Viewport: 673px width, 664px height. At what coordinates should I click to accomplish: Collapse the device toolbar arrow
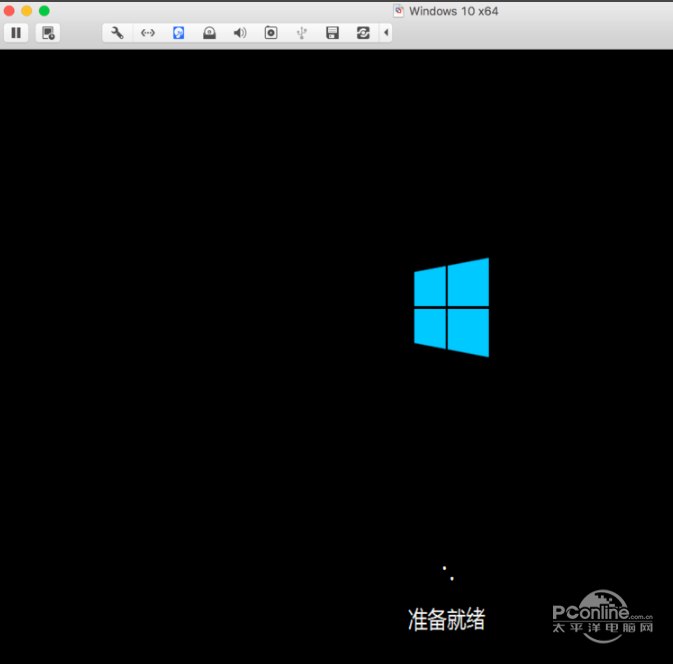pos(386,33)
